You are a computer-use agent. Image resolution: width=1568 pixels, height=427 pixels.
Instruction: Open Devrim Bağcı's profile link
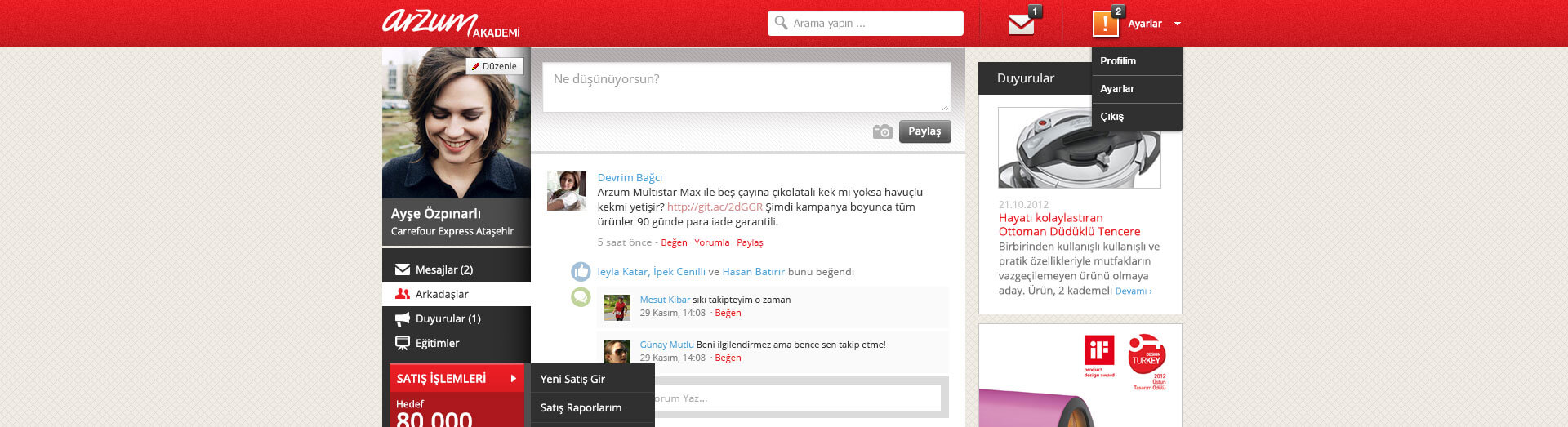click(630, 177)
